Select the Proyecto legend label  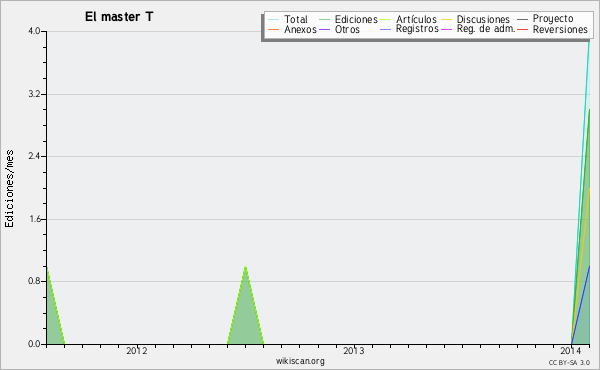553,19
